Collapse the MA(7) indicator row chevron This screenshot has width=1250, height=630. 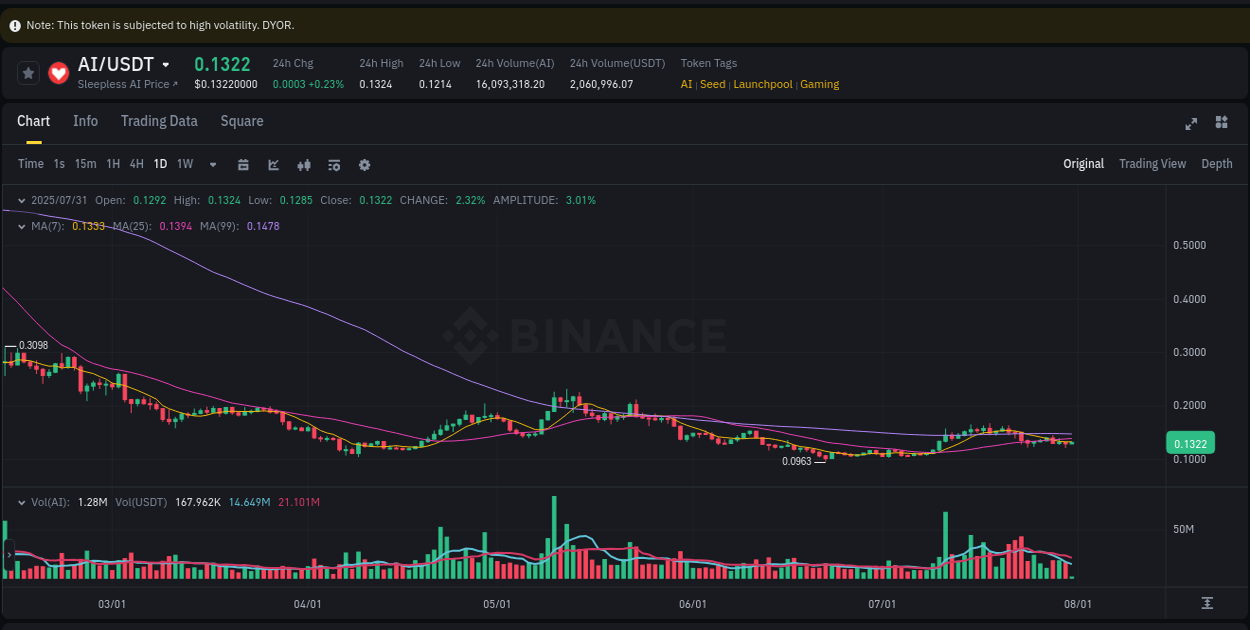coord(20,226)
